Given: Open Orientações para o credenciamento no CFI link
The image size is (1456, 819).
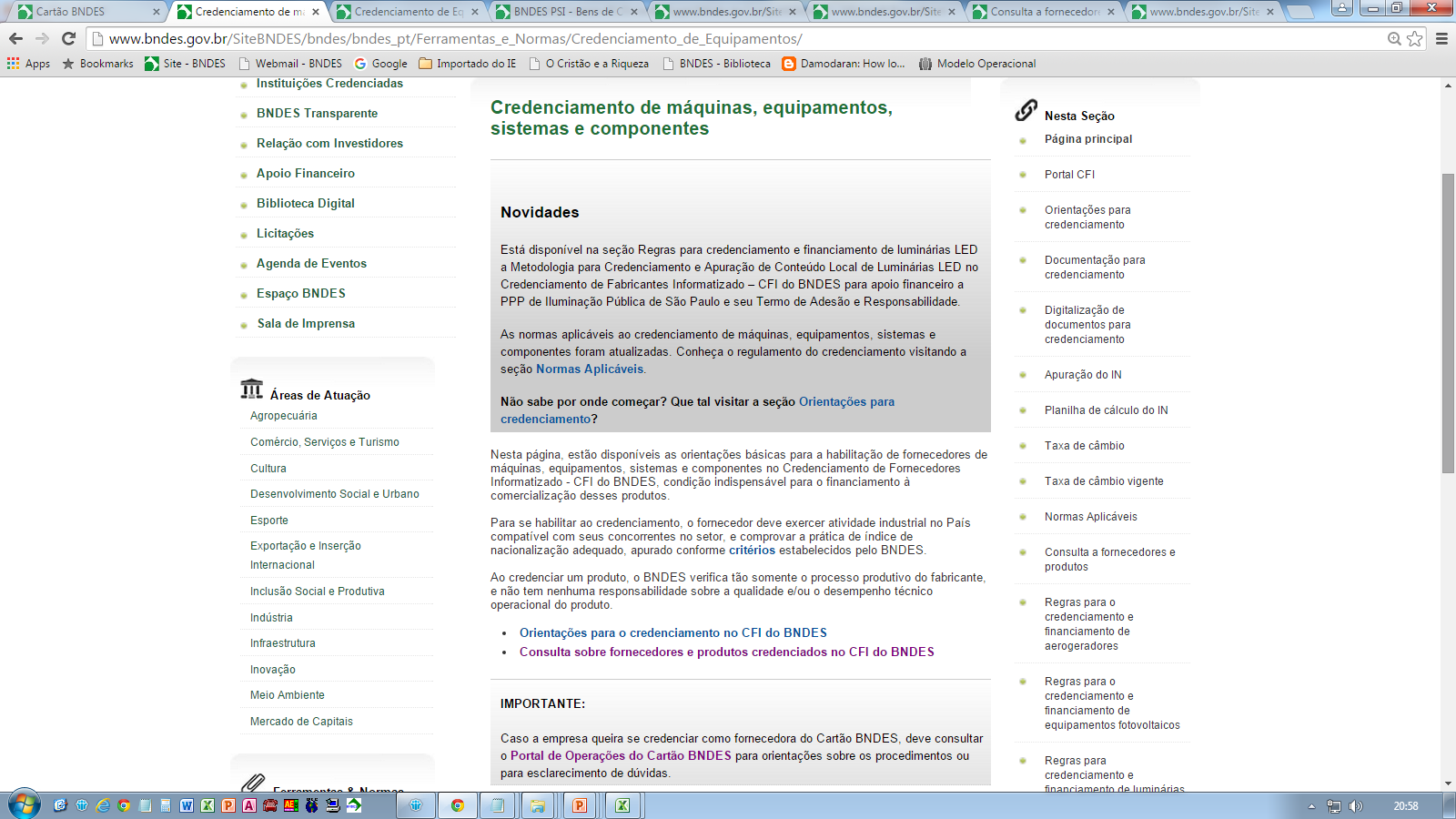Looking at the screenshot, I should [x=673, y=632].
